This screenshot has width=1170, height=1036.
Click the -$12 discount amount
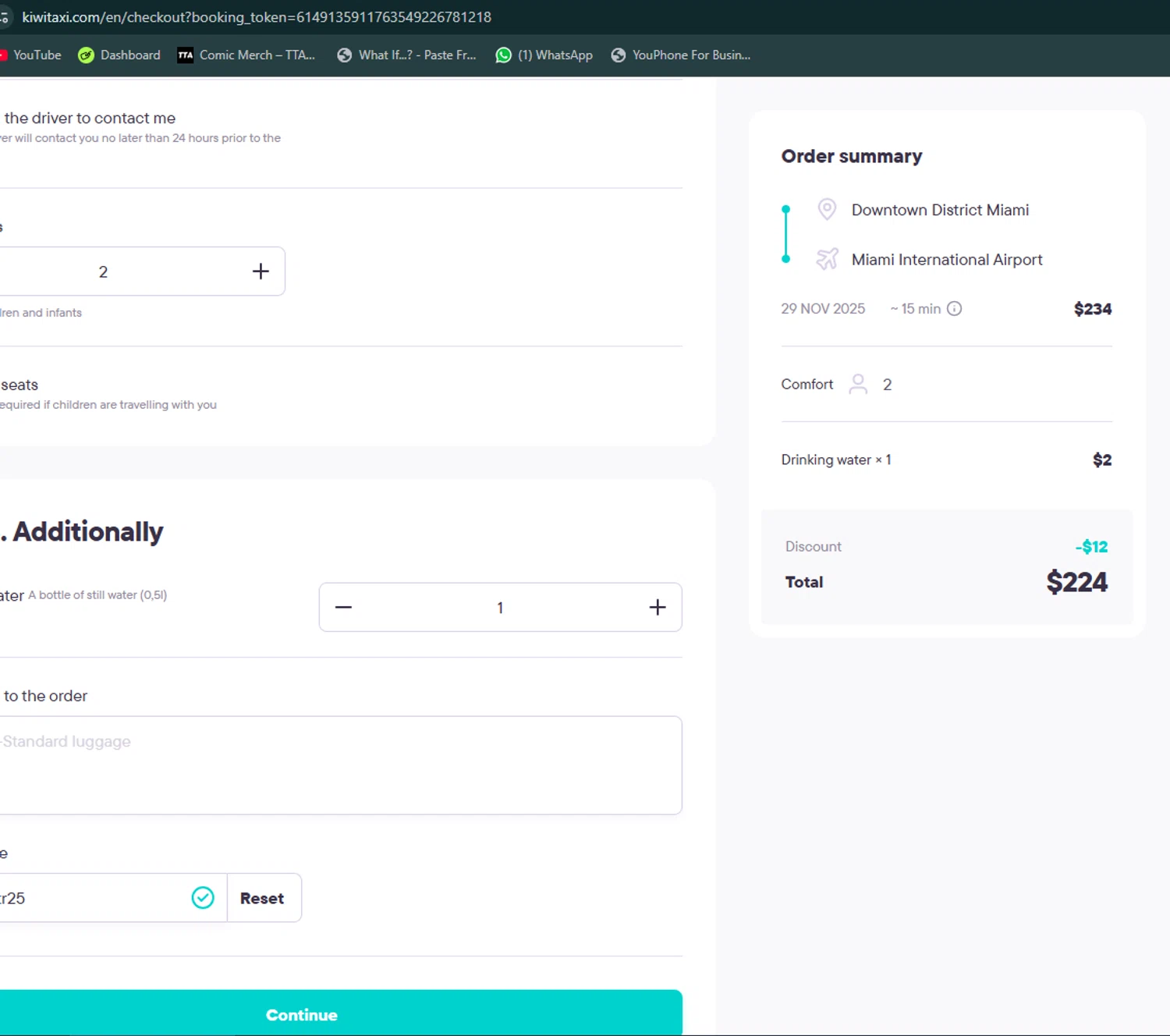tap(1091, 546)
